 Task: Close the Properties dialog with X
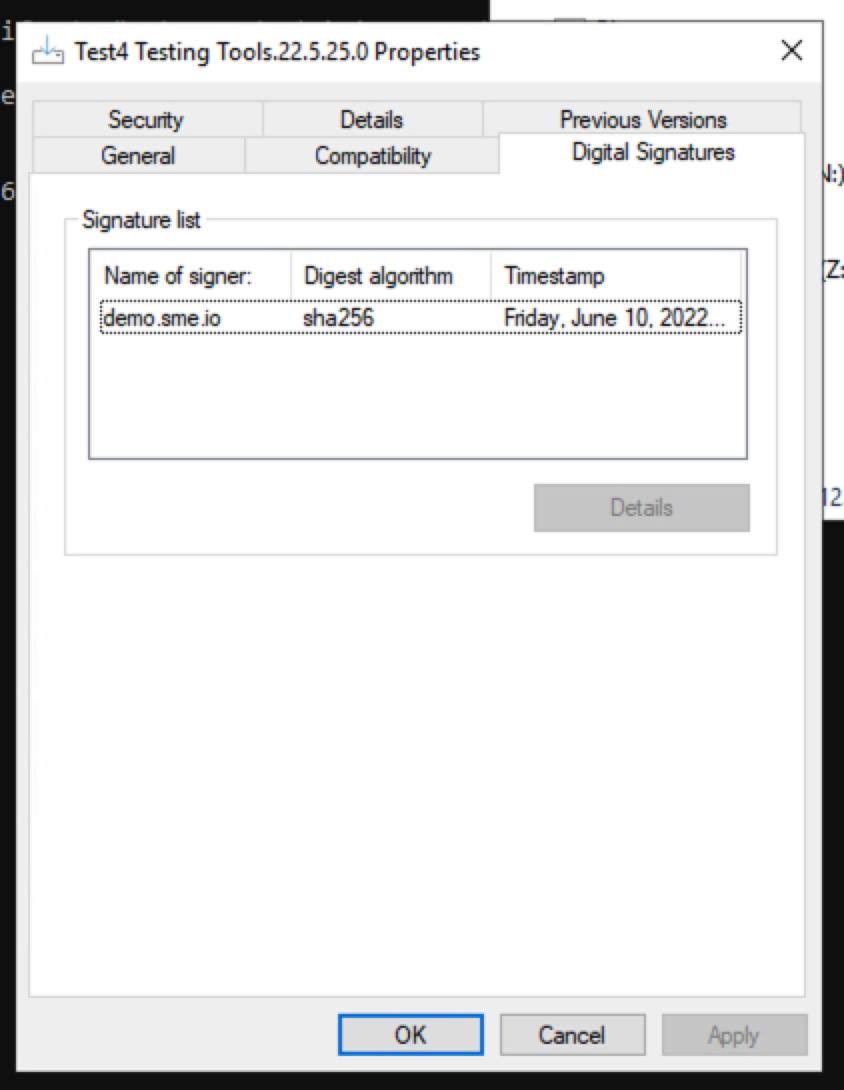pos(791,51)
